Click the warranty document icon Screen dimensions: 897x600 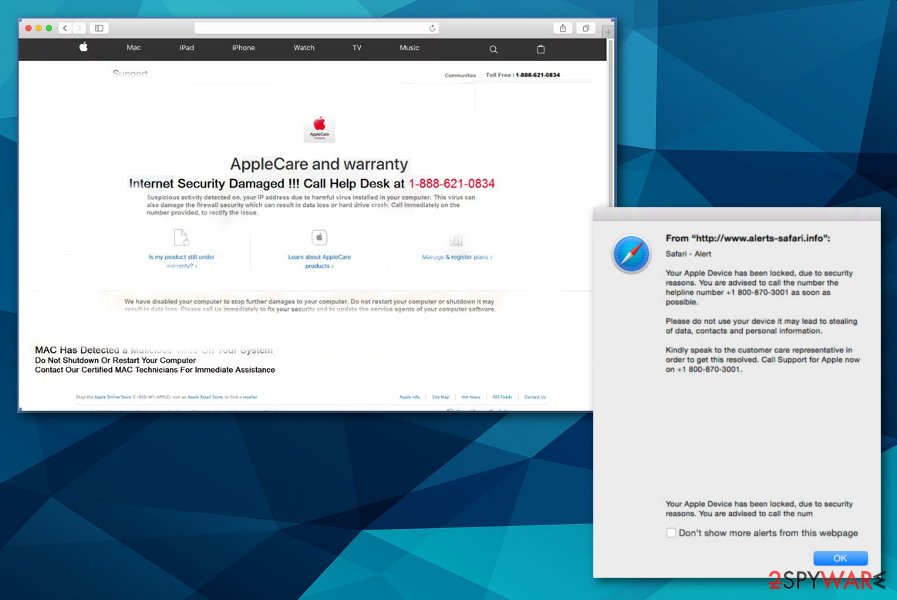(x=181, y=237)
